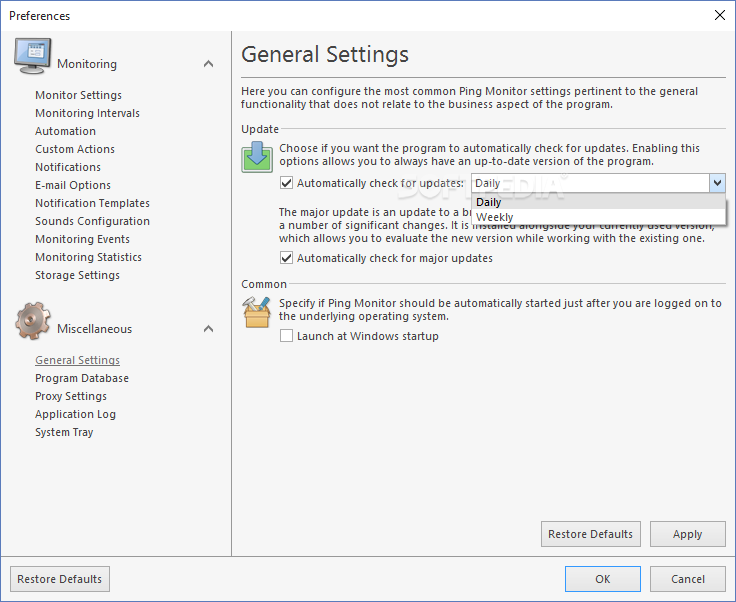Click the update frequency dropdown arrow

(x=717, y=183)
